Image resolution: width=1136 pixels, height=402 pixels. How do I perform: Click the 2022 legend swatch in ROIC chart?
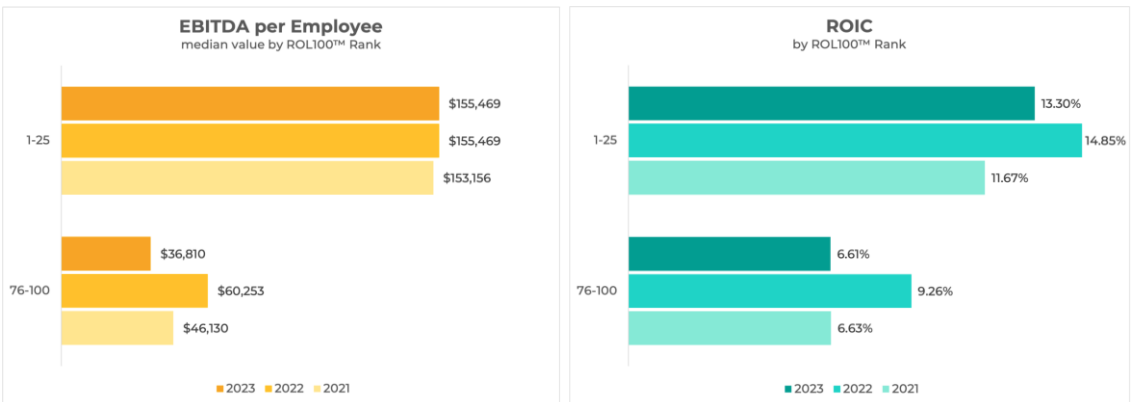tap(835, 389)
